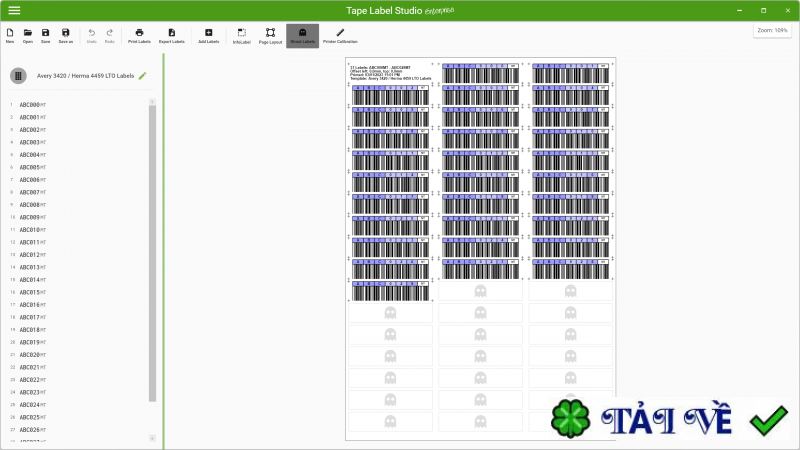Click the first empty ghost label slot
The height and width of the screenshot is (450, 800).
coord(480,291)
